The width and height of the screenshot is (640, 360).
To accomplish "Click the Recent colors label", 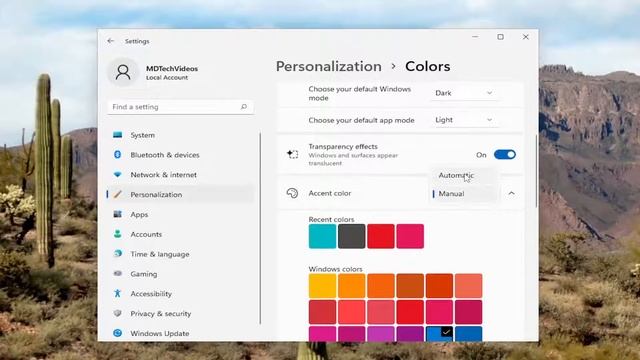I will (x=331, y=219).
